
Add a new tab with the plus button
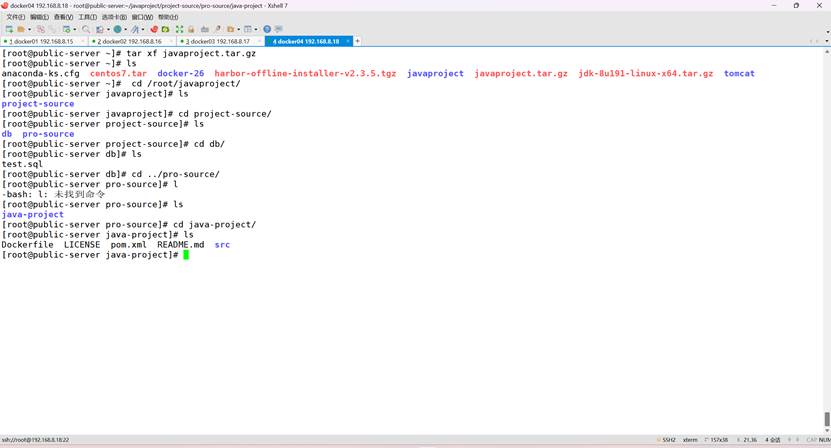click(x=357, y=41)
